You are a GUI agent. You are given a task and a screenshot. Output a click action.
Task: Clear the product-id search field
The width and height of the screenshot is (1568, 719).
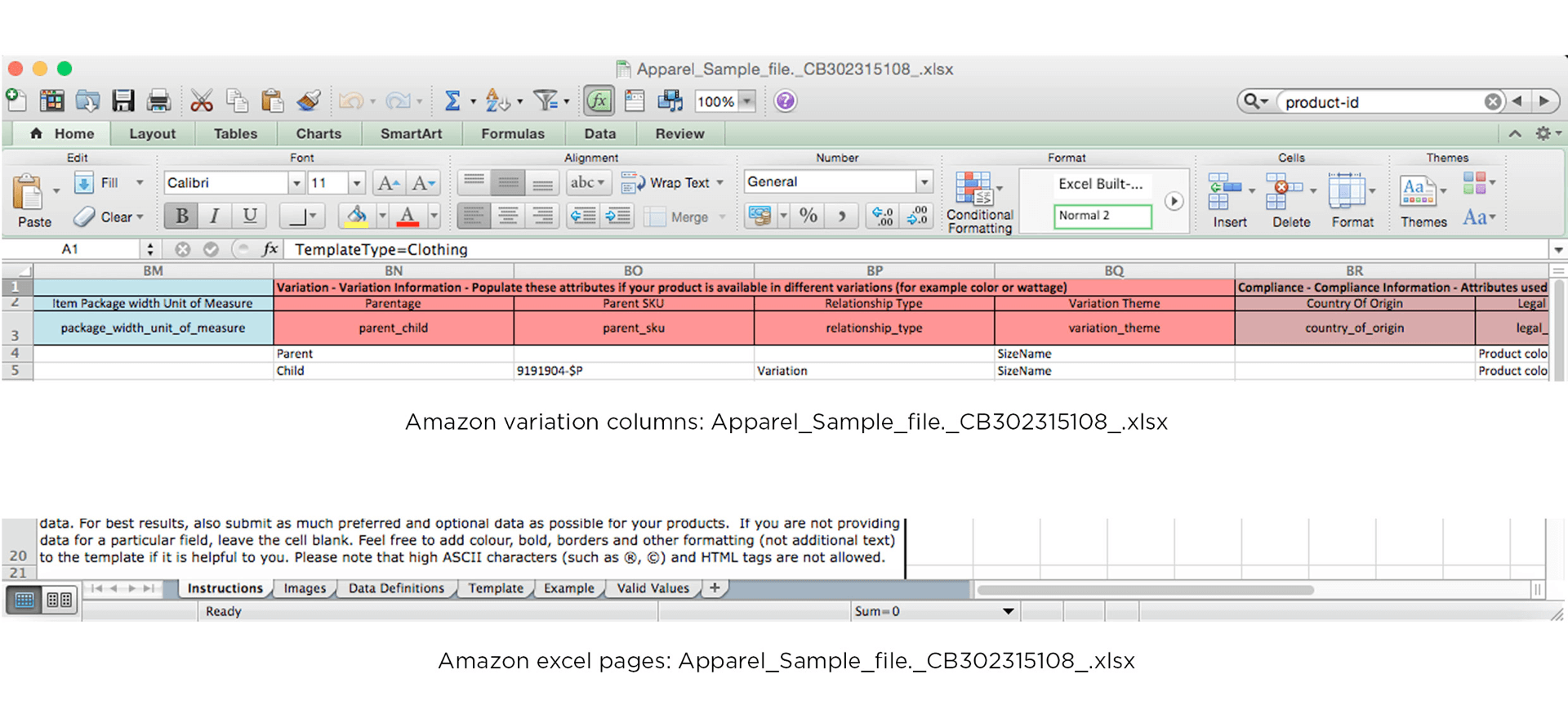coord(1493,101)
